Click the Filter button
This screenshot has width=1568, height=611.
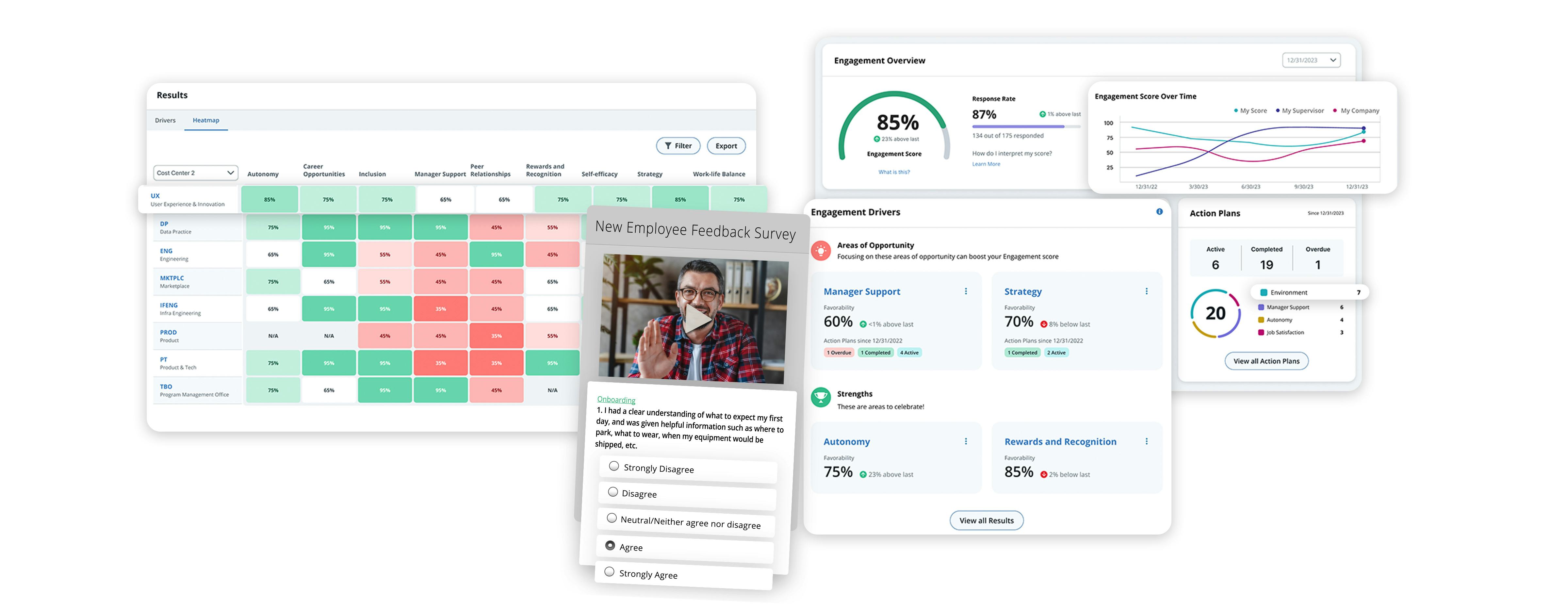pyautogui.click(x=678, y=146)
